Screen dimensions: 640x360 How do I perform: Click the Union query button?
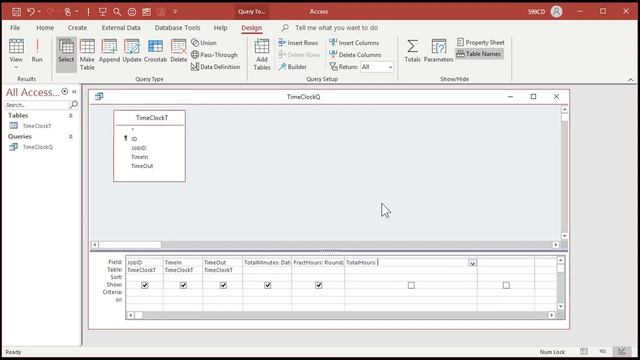[x=204, y=42]
